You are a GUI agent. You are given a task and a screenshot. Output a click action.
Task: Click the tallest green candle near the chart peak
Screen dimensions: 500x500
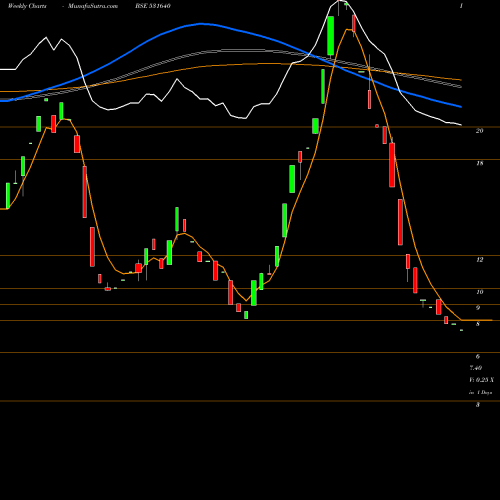(x=331, y=36)
